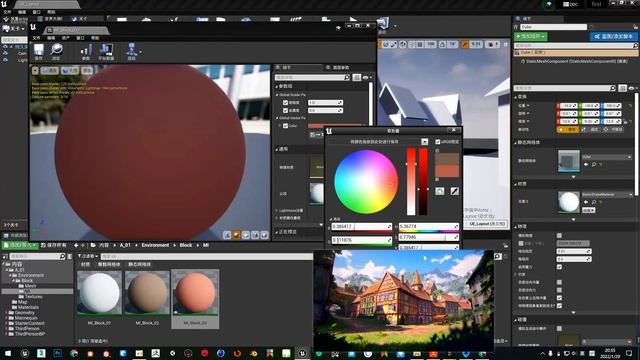
Task: Click the arrow icon to use the selected asset for the material slot
Action: click(x=586, y=202)
